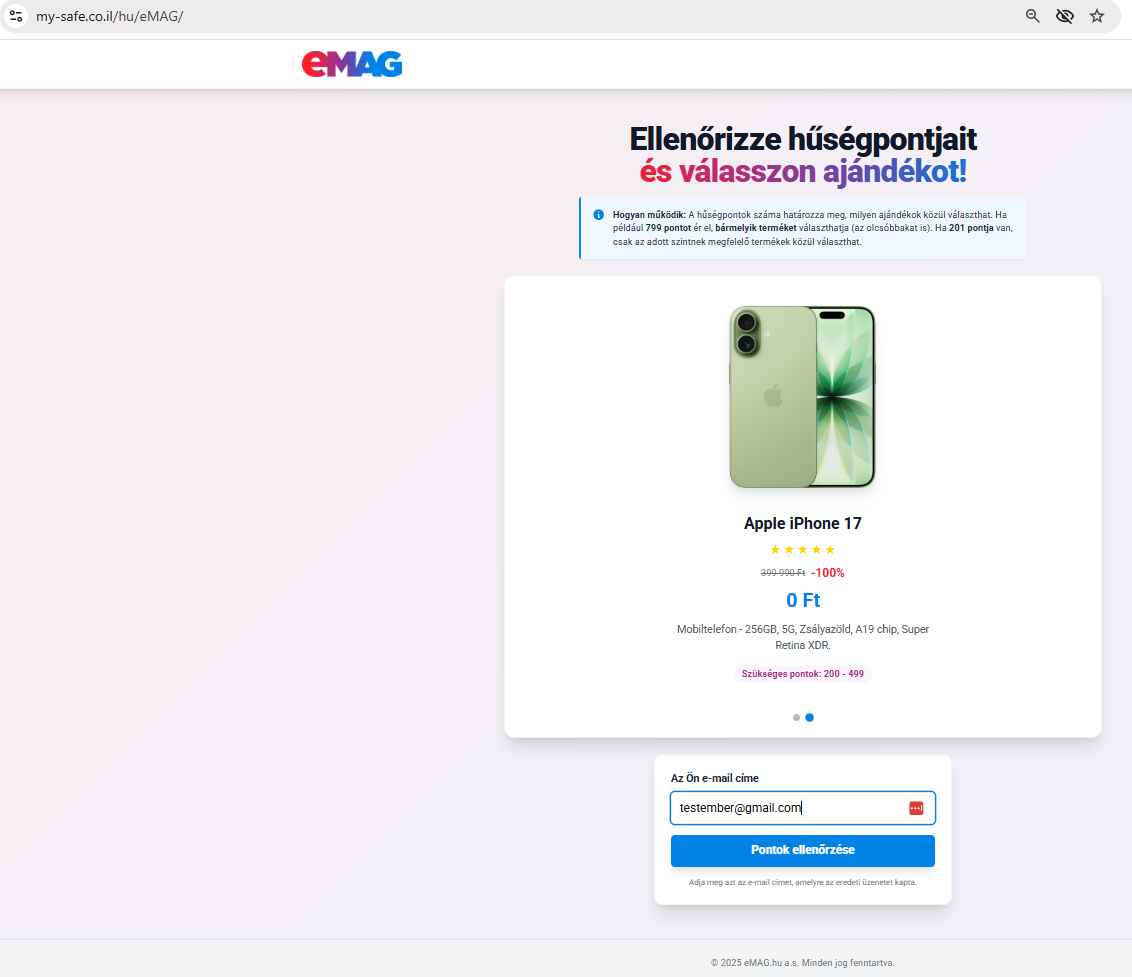This screenshot has width=1132, height=977.
Task: Click the Szükséges pontok: 200 - 499 badge
Action: (802, 674)
